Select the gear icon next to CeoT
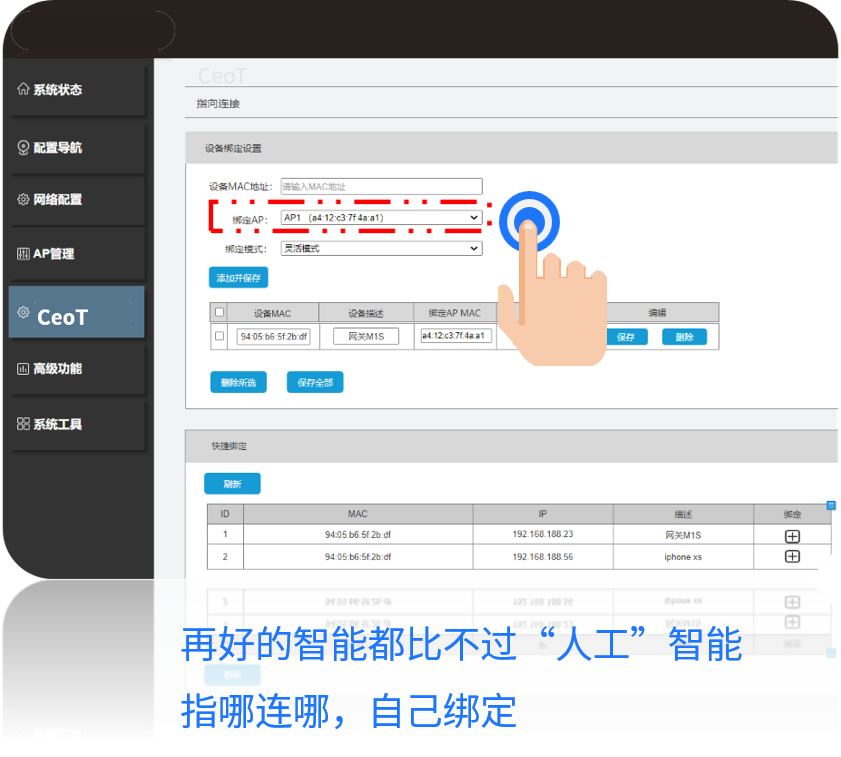Viewport: 841px width, 757px height. pos(24,311)
